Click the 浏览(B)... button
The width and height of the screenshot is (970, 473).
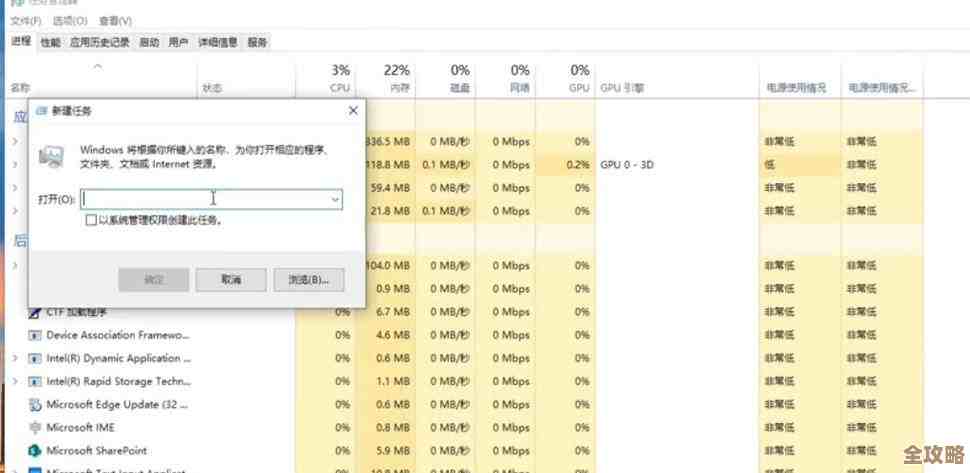pyautogui.click(x=309, y=280)
